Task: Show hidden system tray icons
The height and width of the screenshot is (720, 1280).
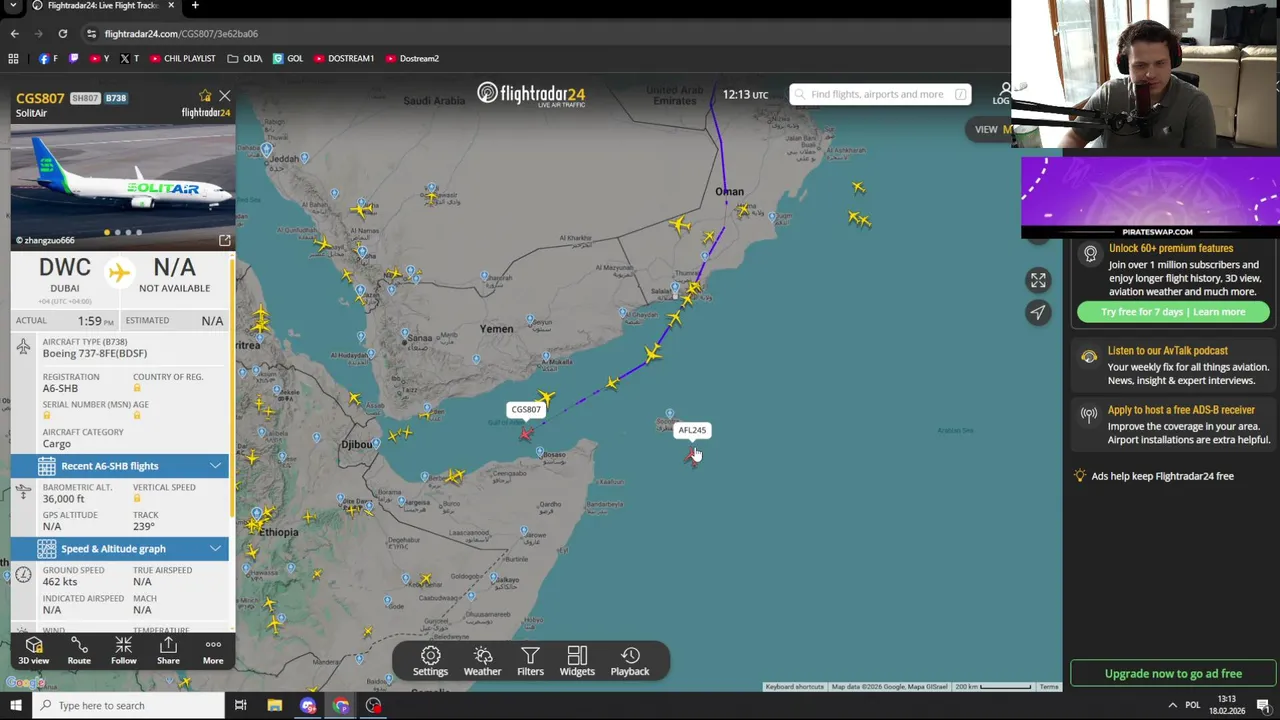Action: (x=1172, y=705)
